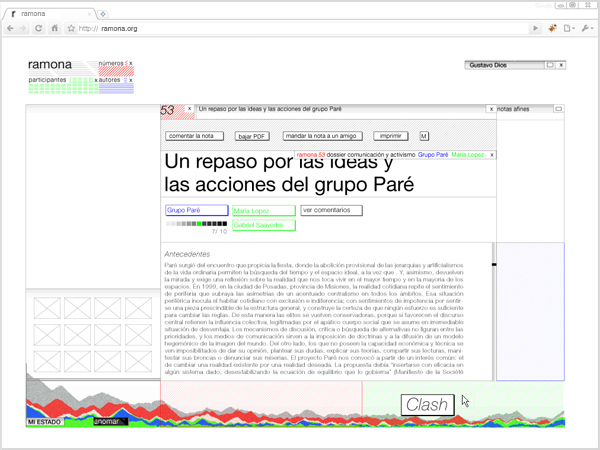Open the first placeholder thumbnail in bottom row
This screenshot has width=600, height=450.
(47, 362)
